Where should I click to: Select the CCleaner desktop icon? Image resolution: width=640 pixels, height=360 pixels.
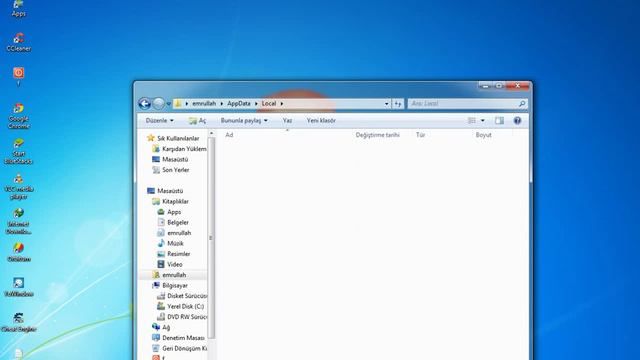click(x=18, y=42)
